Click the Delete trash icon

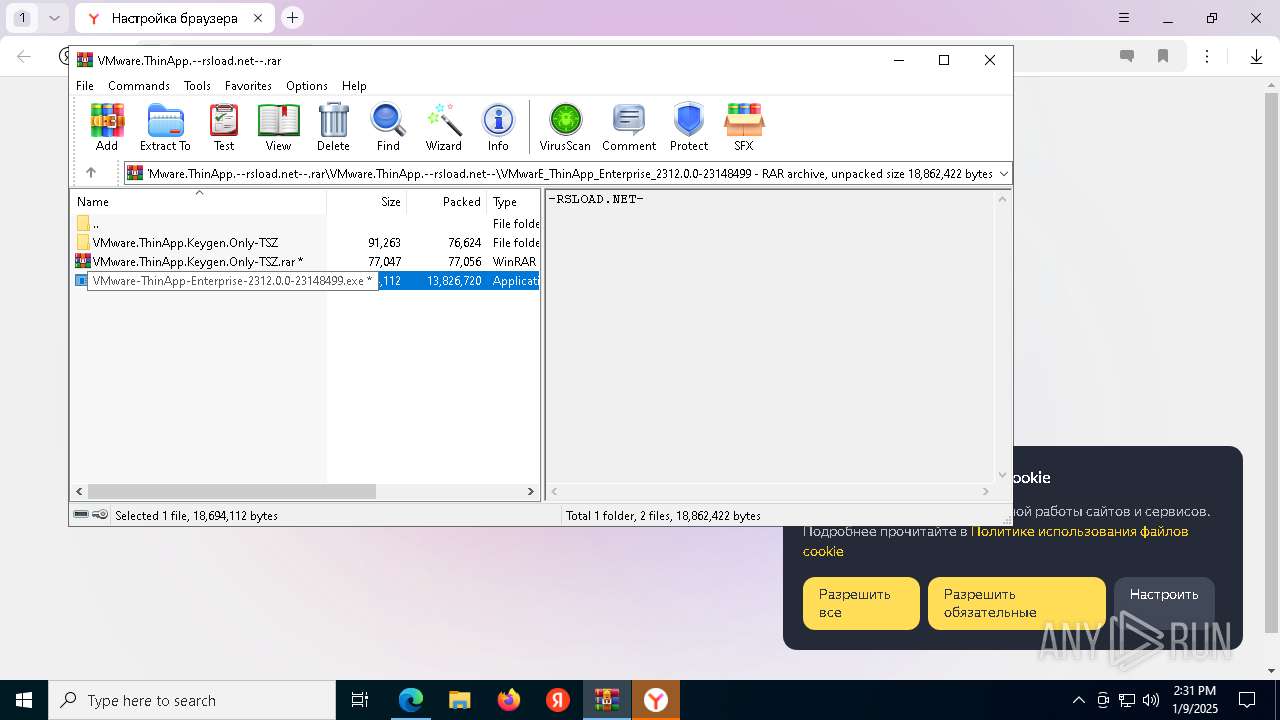333,127
